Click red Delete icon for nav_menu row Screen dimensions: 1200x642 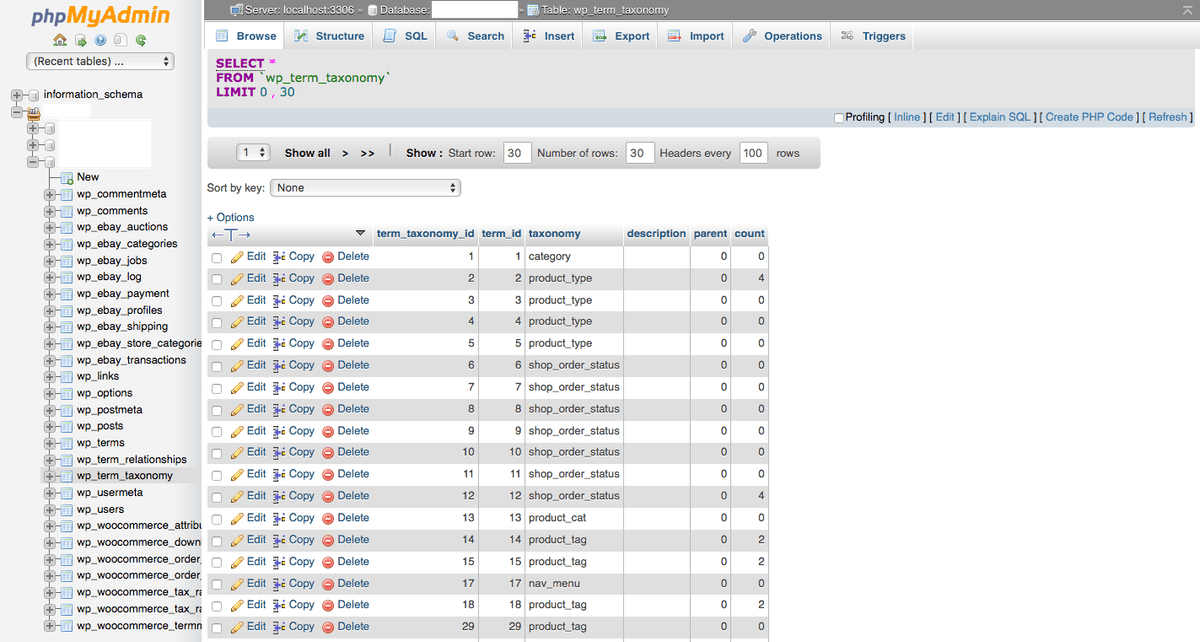[327, 584]
